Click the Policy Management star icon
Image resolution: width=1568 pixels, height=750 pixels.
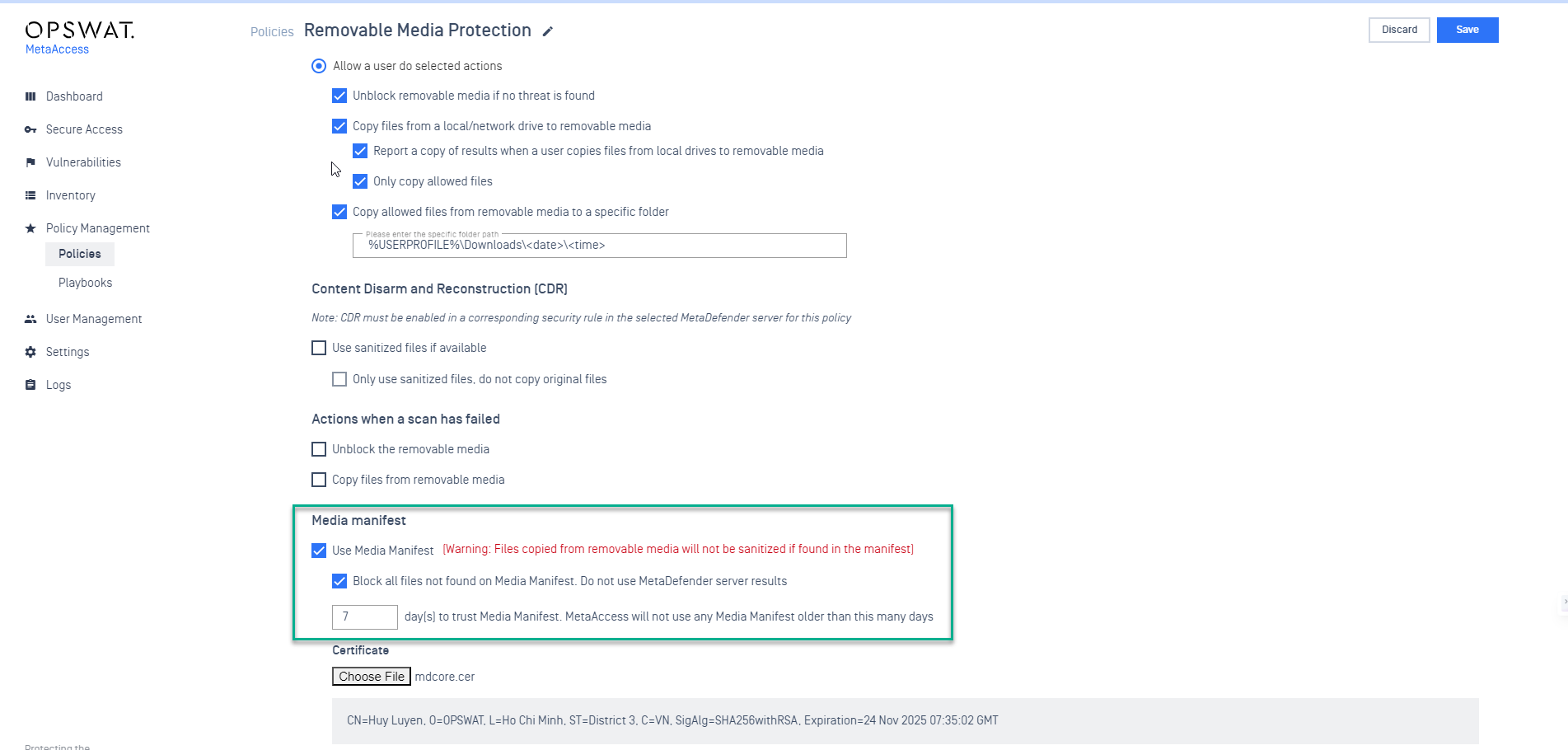(30, 228)
